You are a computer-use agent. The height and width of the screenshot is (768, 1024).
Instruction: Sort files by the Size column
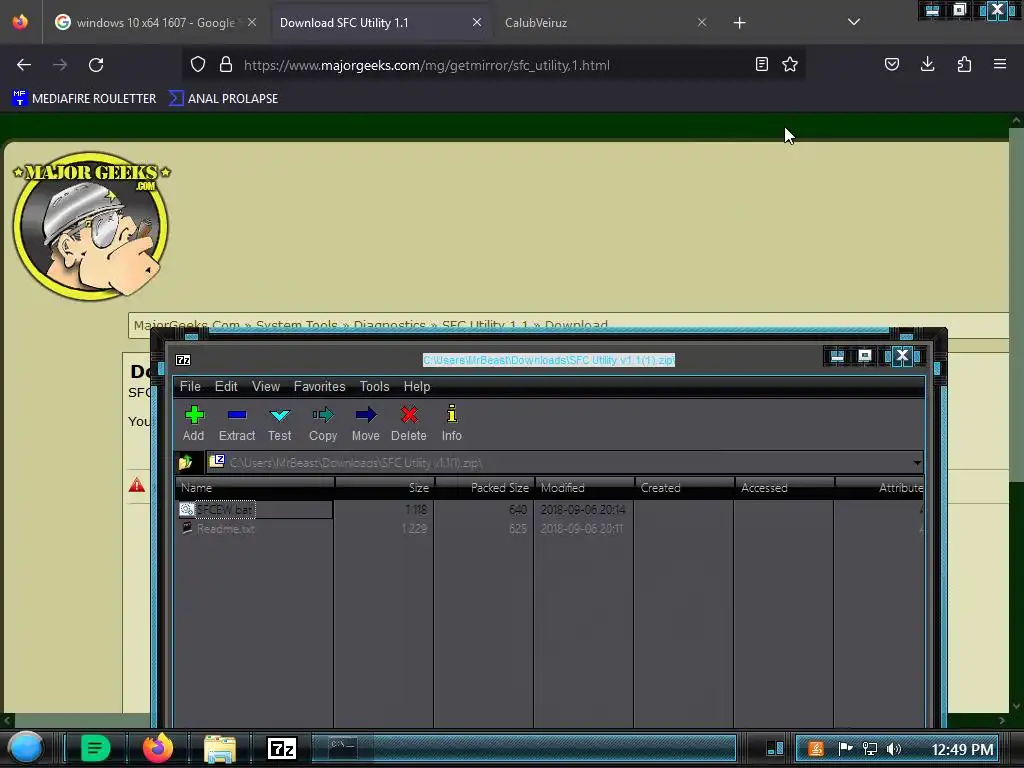pyautogui.click(x=385, y=488)
